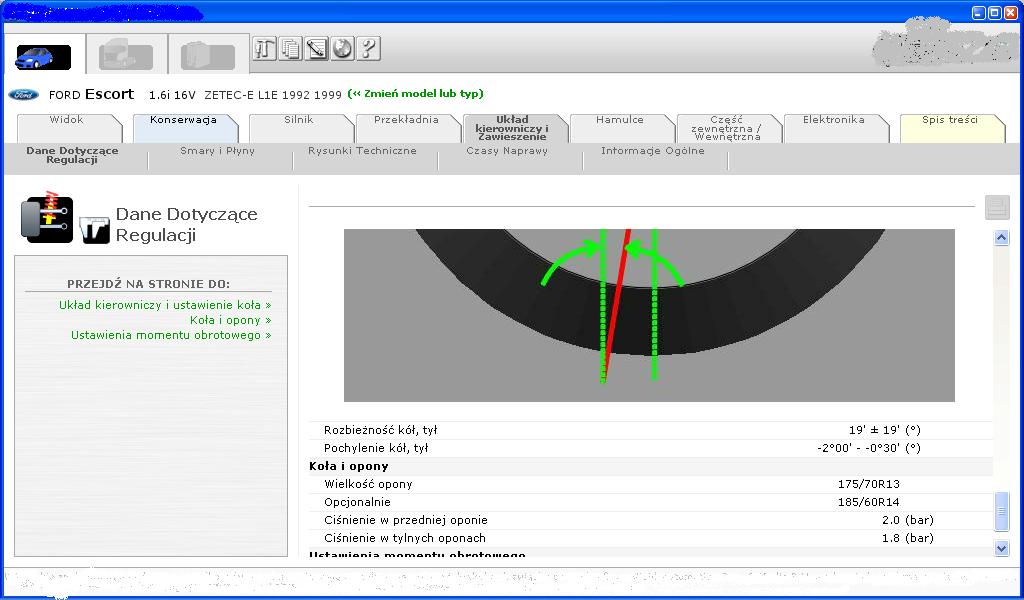The height and width of the screenshot is (600, 1024).
Task: Click the print icon above the scrollbar
Action: click(x=996, y=207)
